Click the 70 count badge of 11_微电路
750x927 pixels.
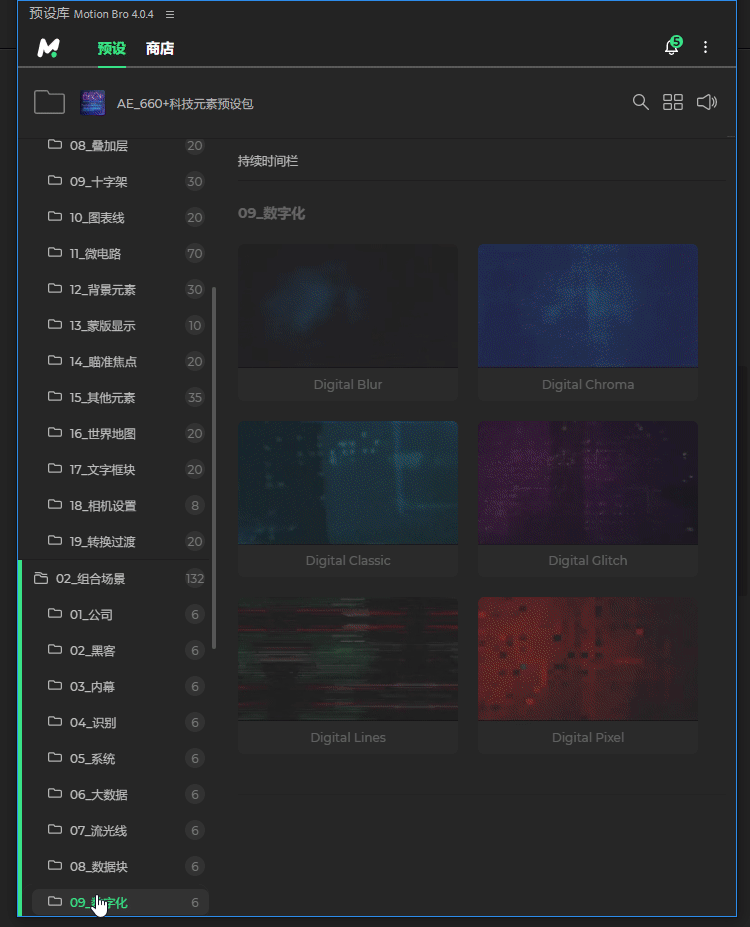pyautogui.click(x=194, y=254)
